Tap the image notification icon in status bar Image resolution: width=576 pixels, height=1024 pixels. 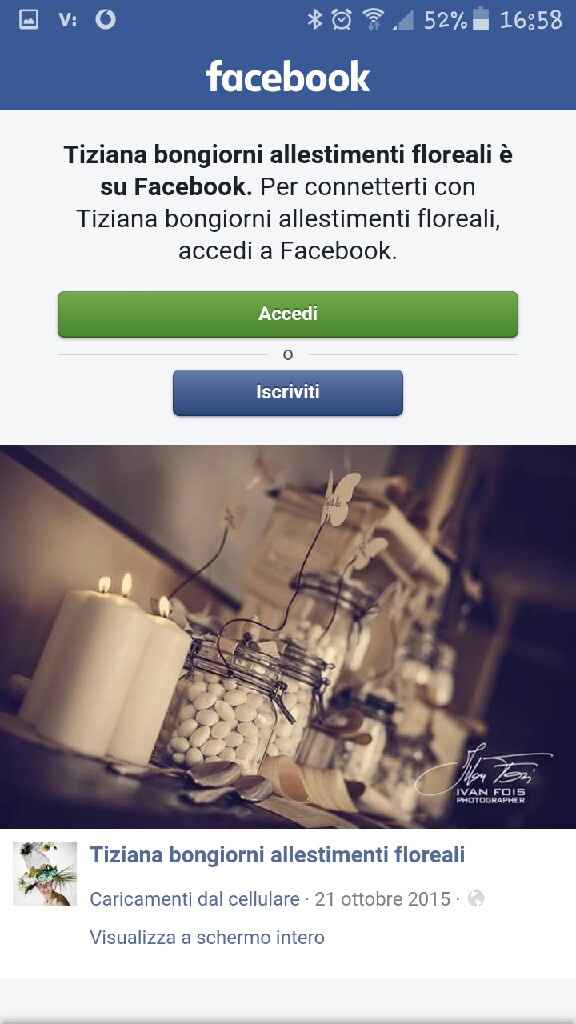click(x=28, y=20)
